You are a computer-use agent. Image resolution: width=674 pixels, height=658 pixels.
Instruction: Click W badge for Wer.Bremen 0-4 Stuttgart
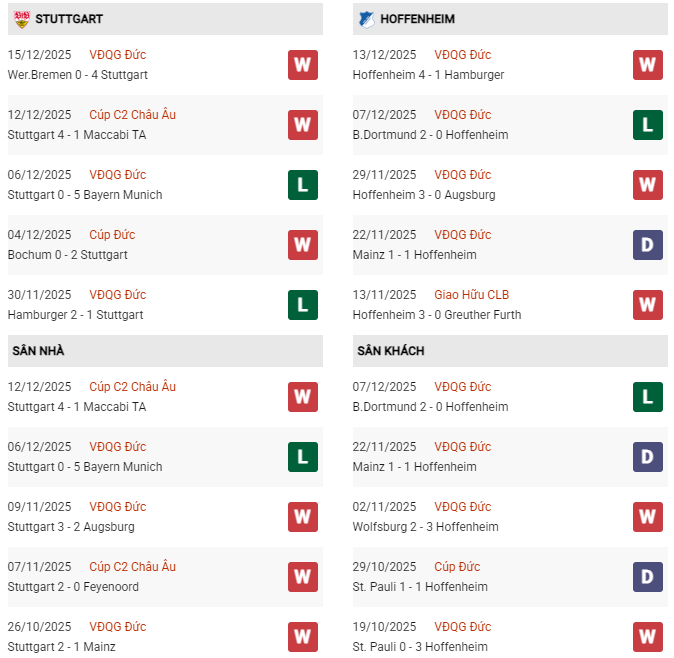click(303, 65)
